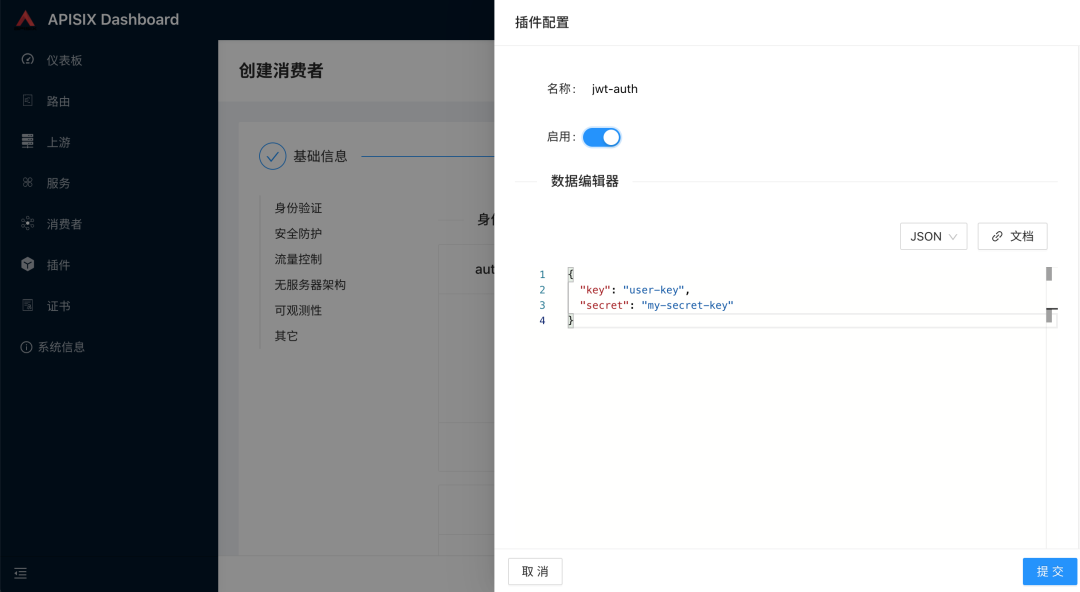Click the APISIX logo icon
The height and width of the screenshot is (592, 1080).
click(25, 19)
